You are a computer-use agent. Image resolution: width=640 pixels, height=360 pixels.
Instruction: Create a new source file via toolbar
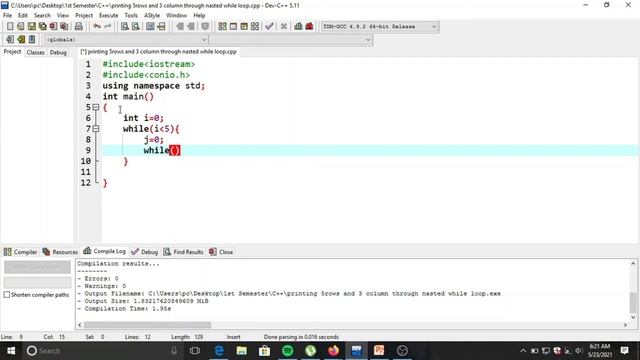point(10,27)
